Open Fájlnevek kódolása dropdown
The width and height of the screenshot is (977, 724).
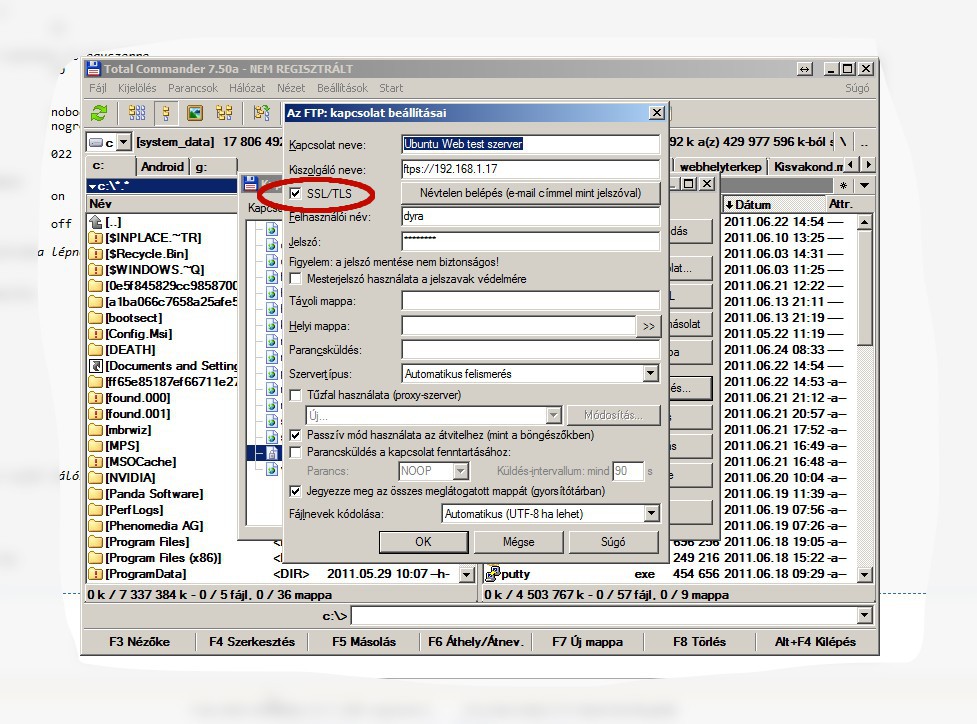tap(651, 513)
